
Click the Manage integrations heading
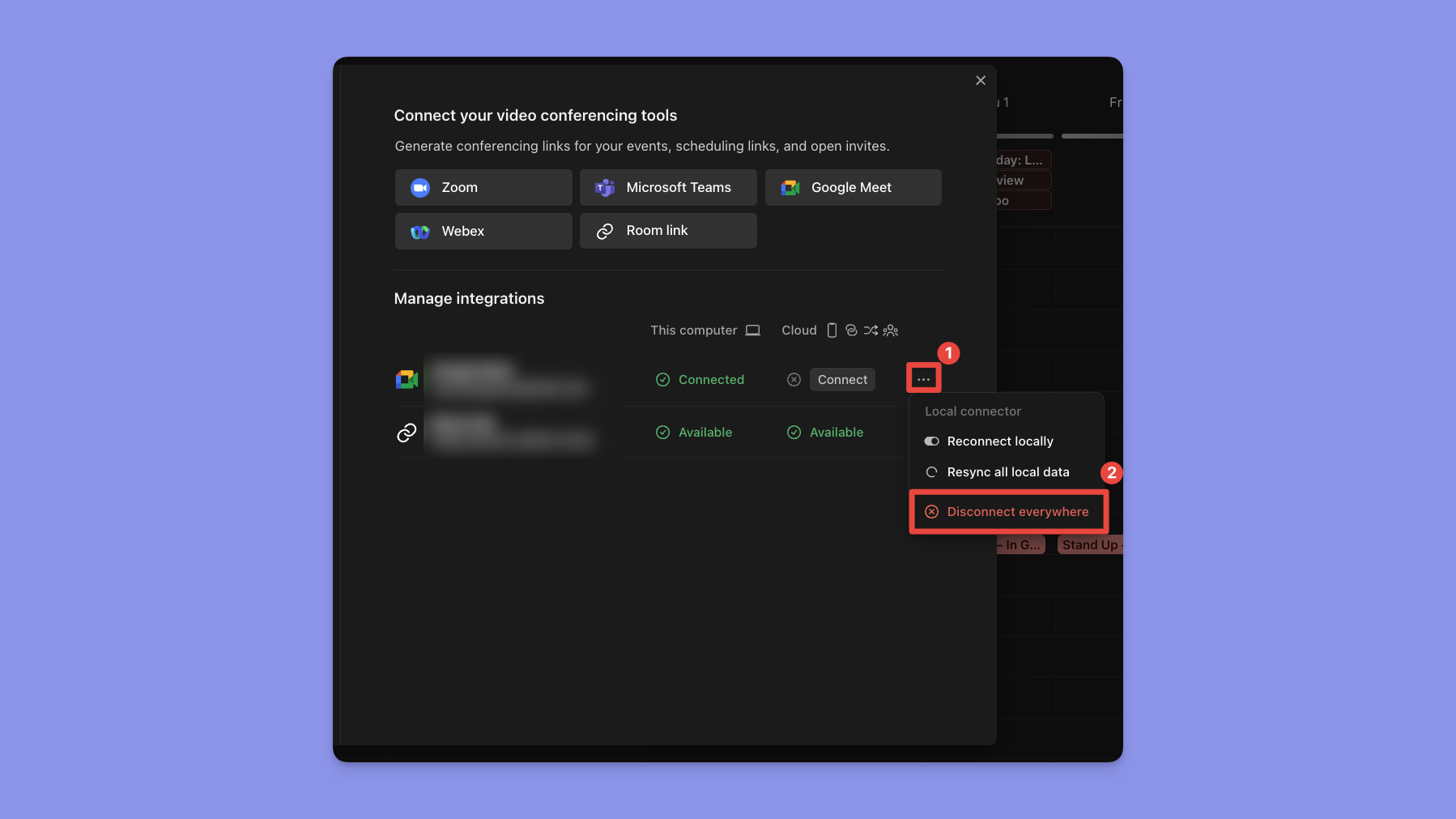tap(469, 298)
